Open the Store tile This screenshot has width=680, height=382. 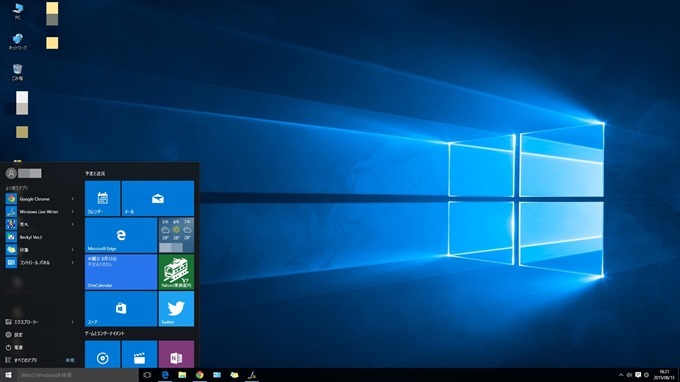click(121, 309)
